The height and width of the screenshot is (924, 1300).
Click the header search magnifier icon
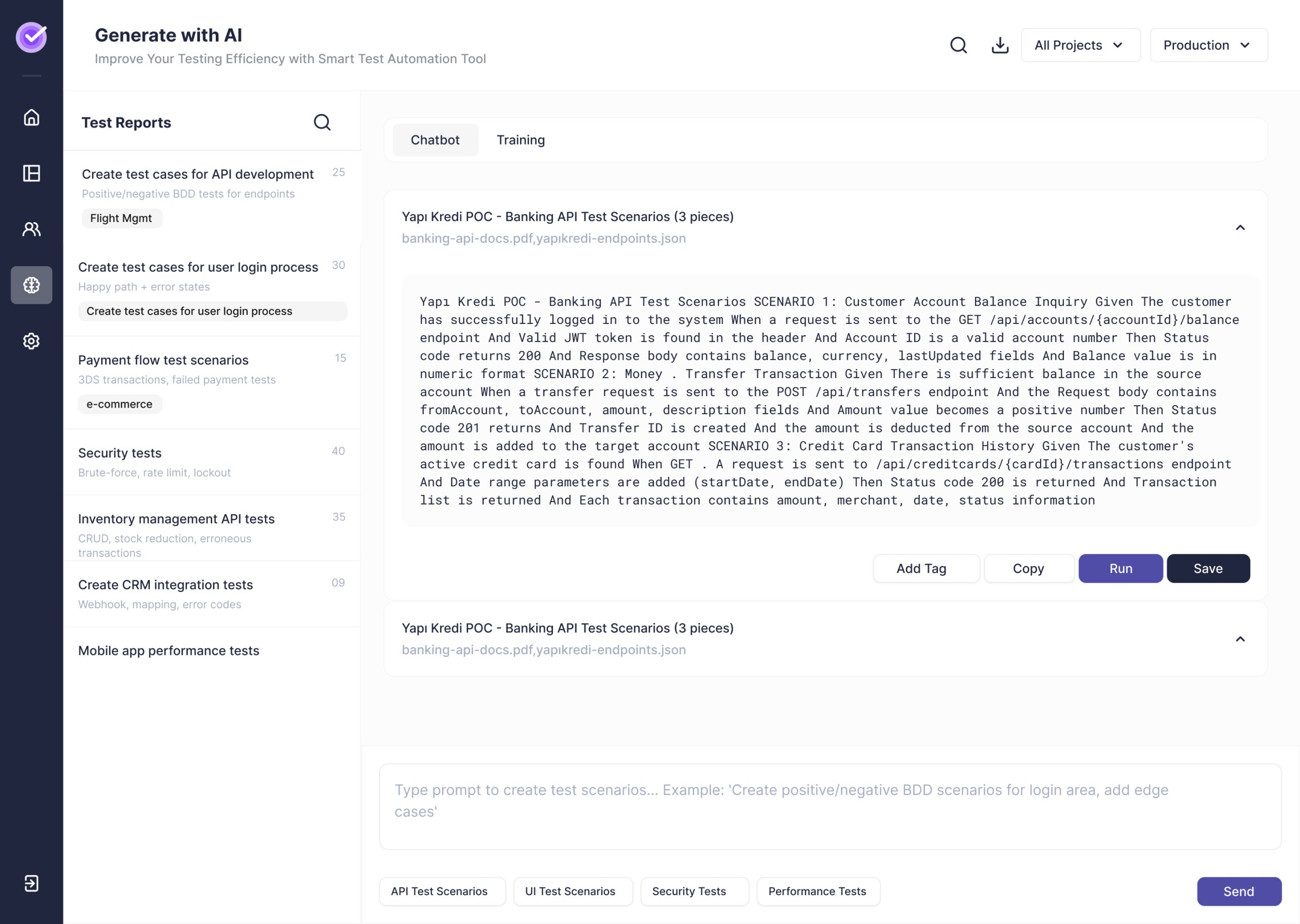click(x=959, y=45)
